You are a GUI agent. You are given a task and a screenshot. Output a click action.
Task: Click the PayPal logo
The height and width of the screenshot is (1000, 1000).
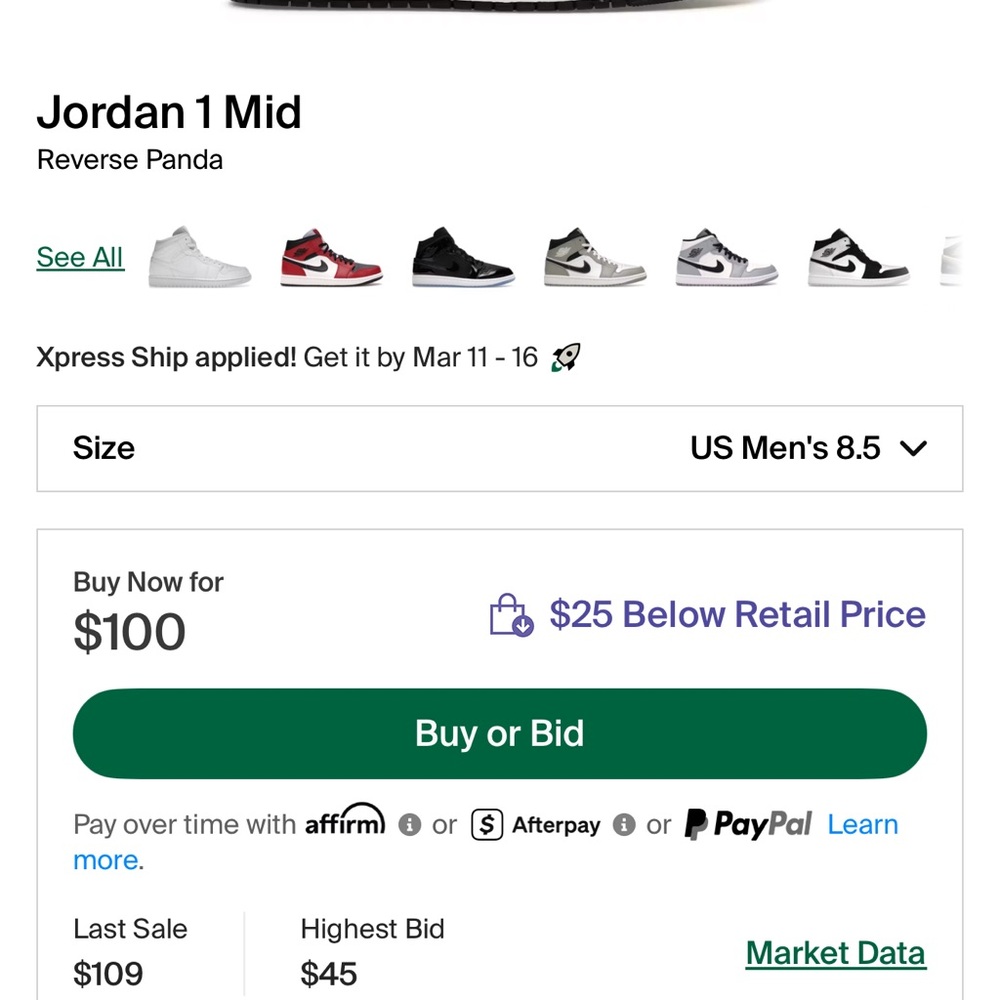(x=747, y=824)
